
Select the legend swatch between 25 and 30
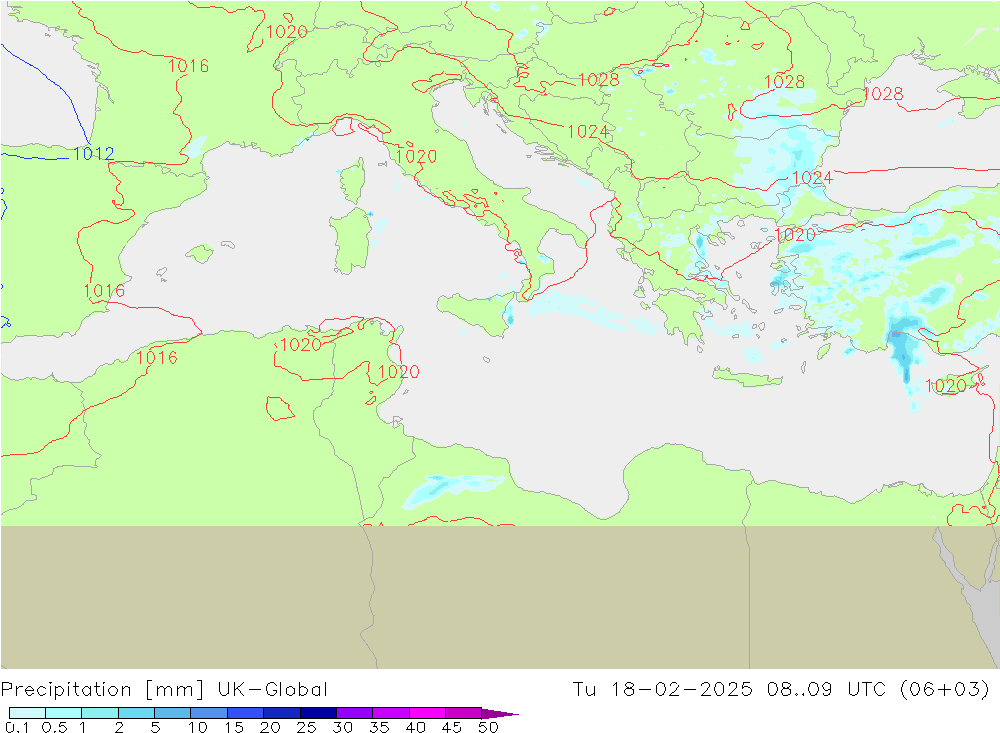318,713
